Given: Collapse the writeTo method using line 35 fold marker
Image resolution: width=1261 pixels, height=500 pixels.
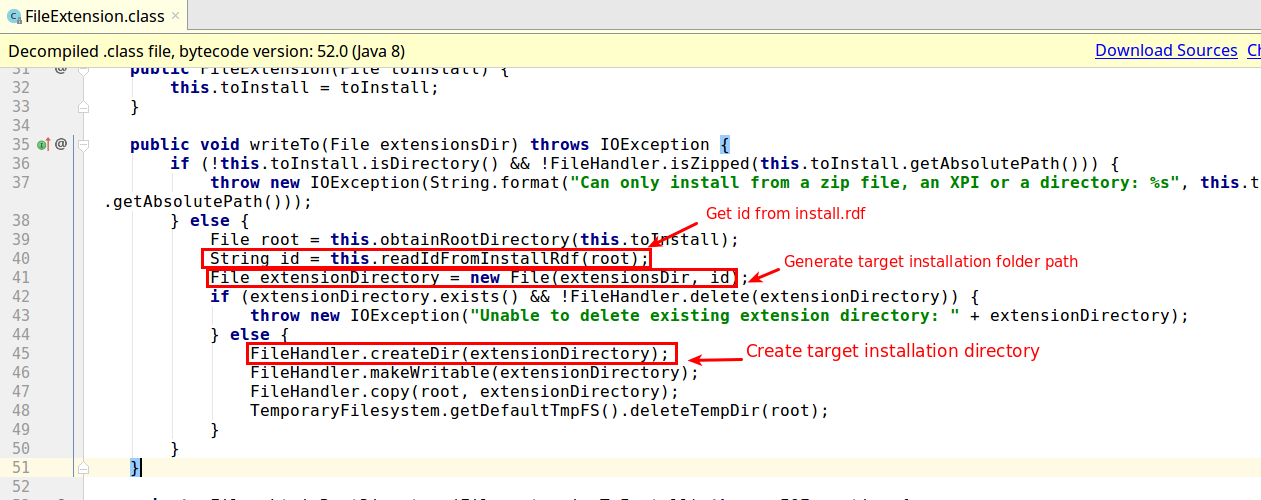Looking at the screenshot, I should 84,144.
